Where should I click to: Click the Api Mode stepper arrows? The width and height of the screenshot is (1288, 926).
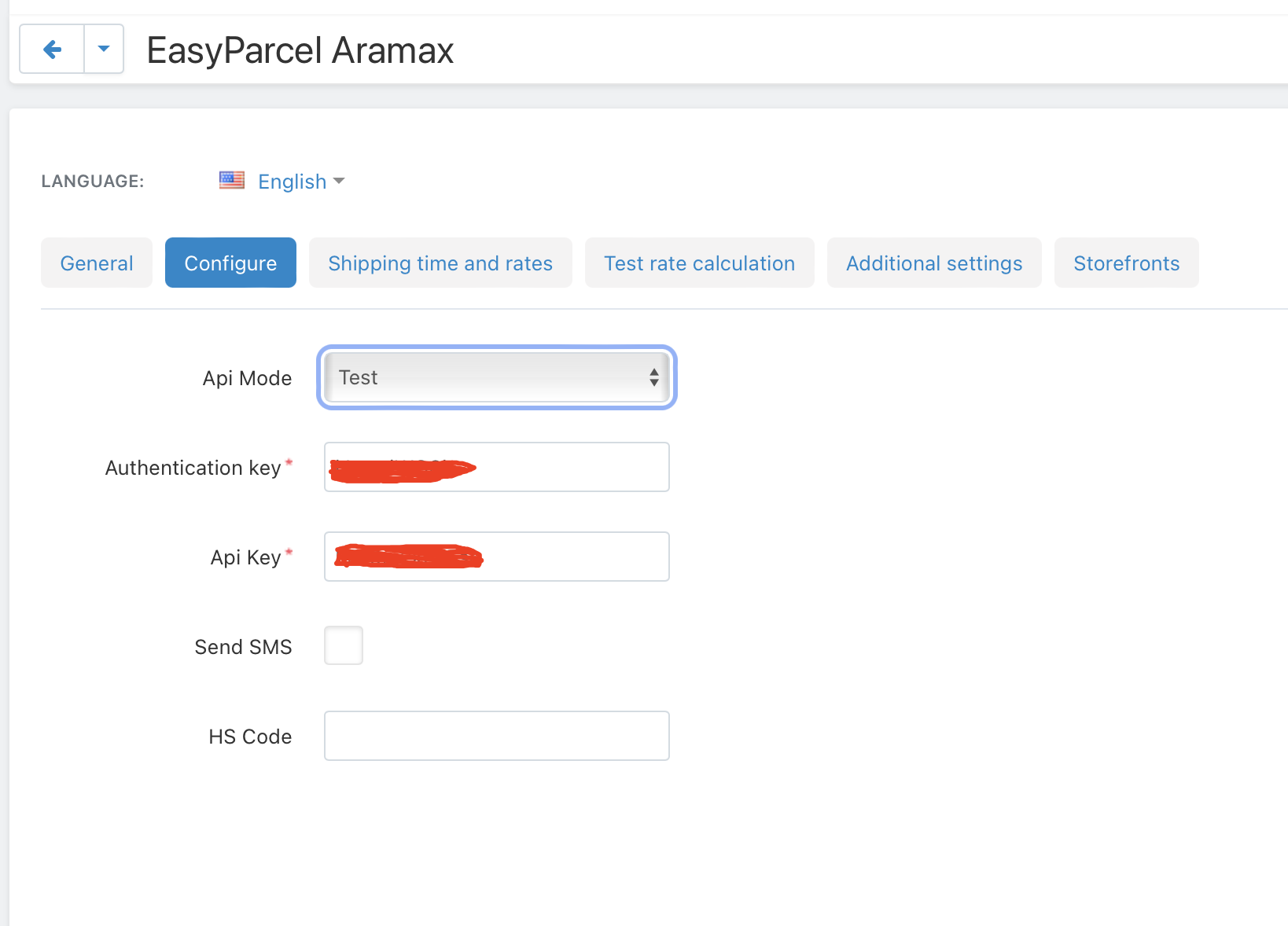[x=653, y=377]
